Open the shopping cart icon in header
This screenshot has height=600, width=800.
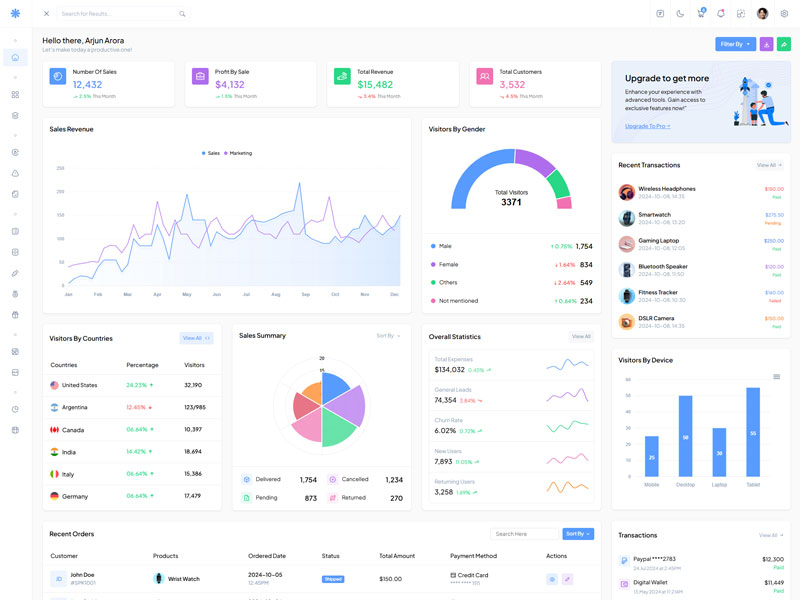tap(701, 14)
